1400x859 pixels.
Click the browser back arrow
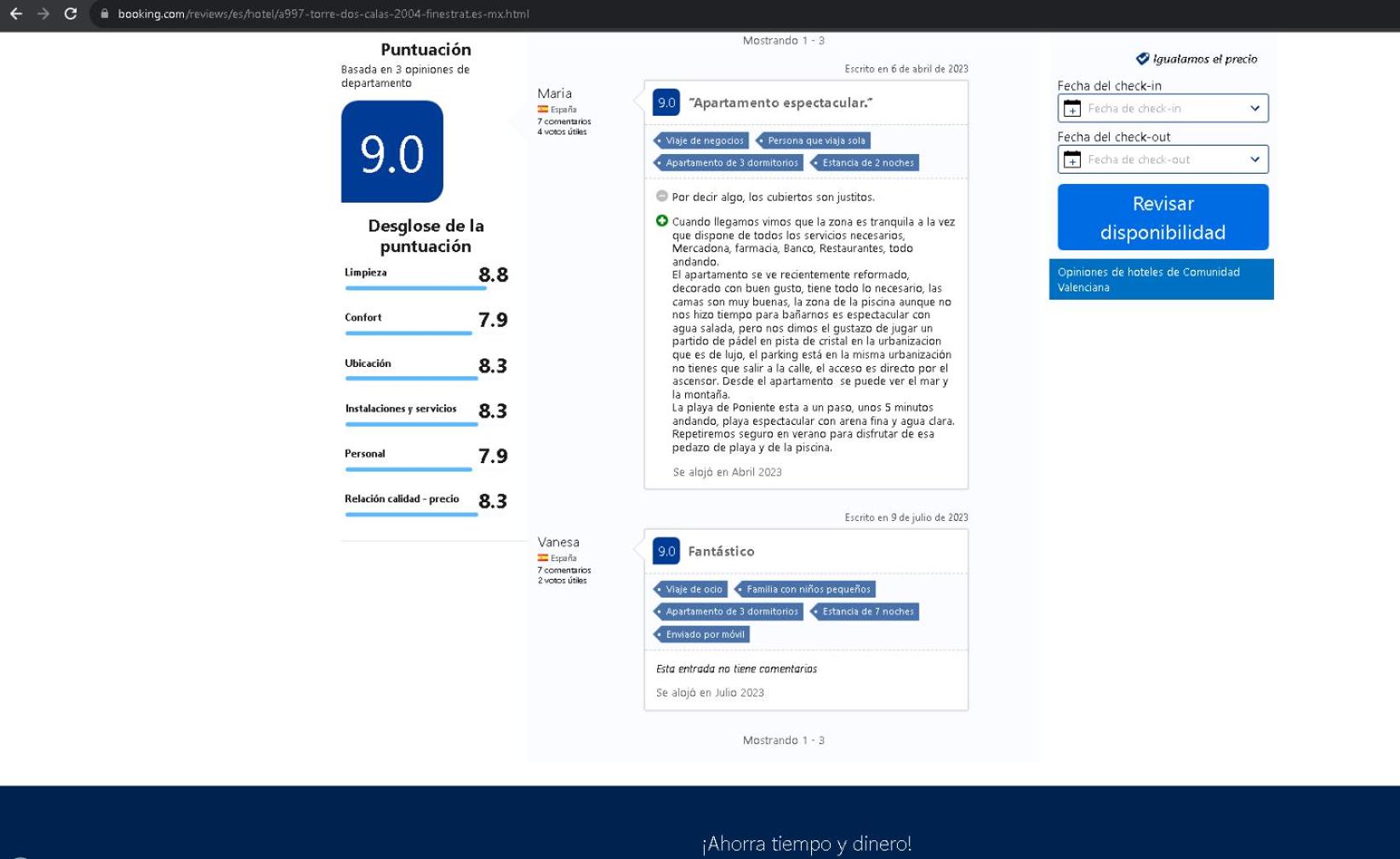(x=16, y=14)
